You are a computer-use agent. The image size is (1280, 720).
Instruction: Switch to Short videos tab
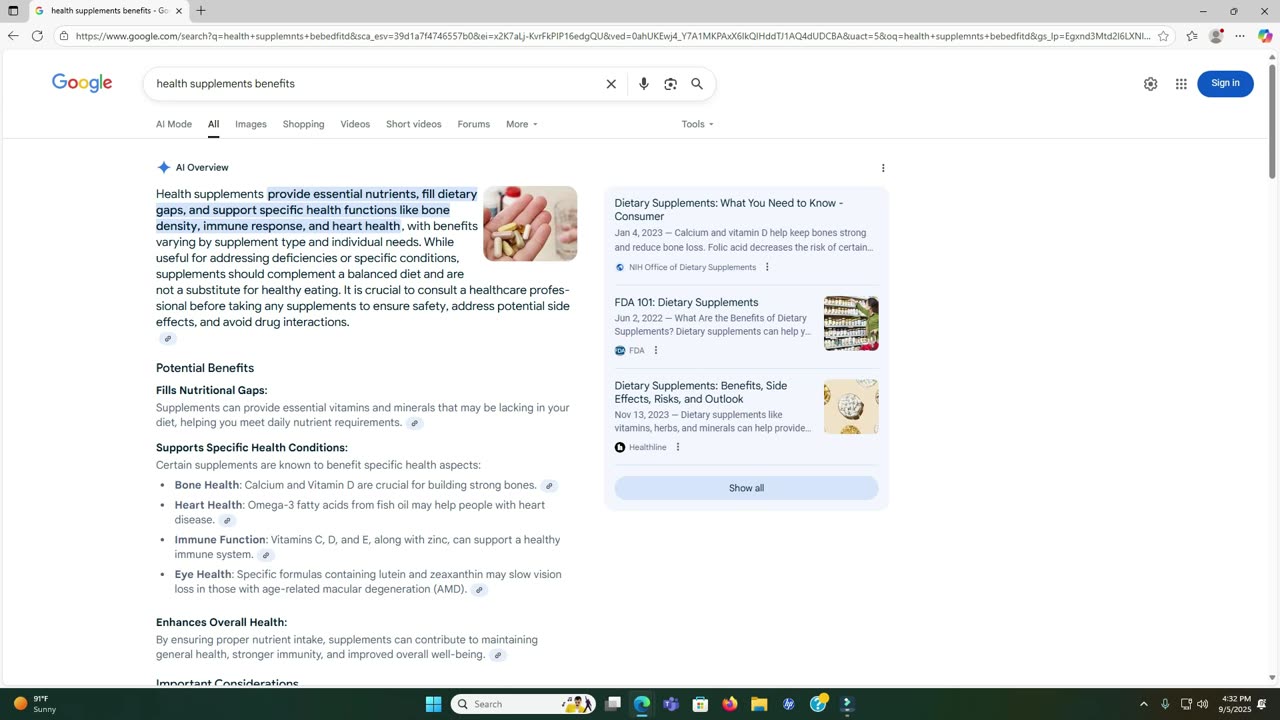(x=413, y=124)
